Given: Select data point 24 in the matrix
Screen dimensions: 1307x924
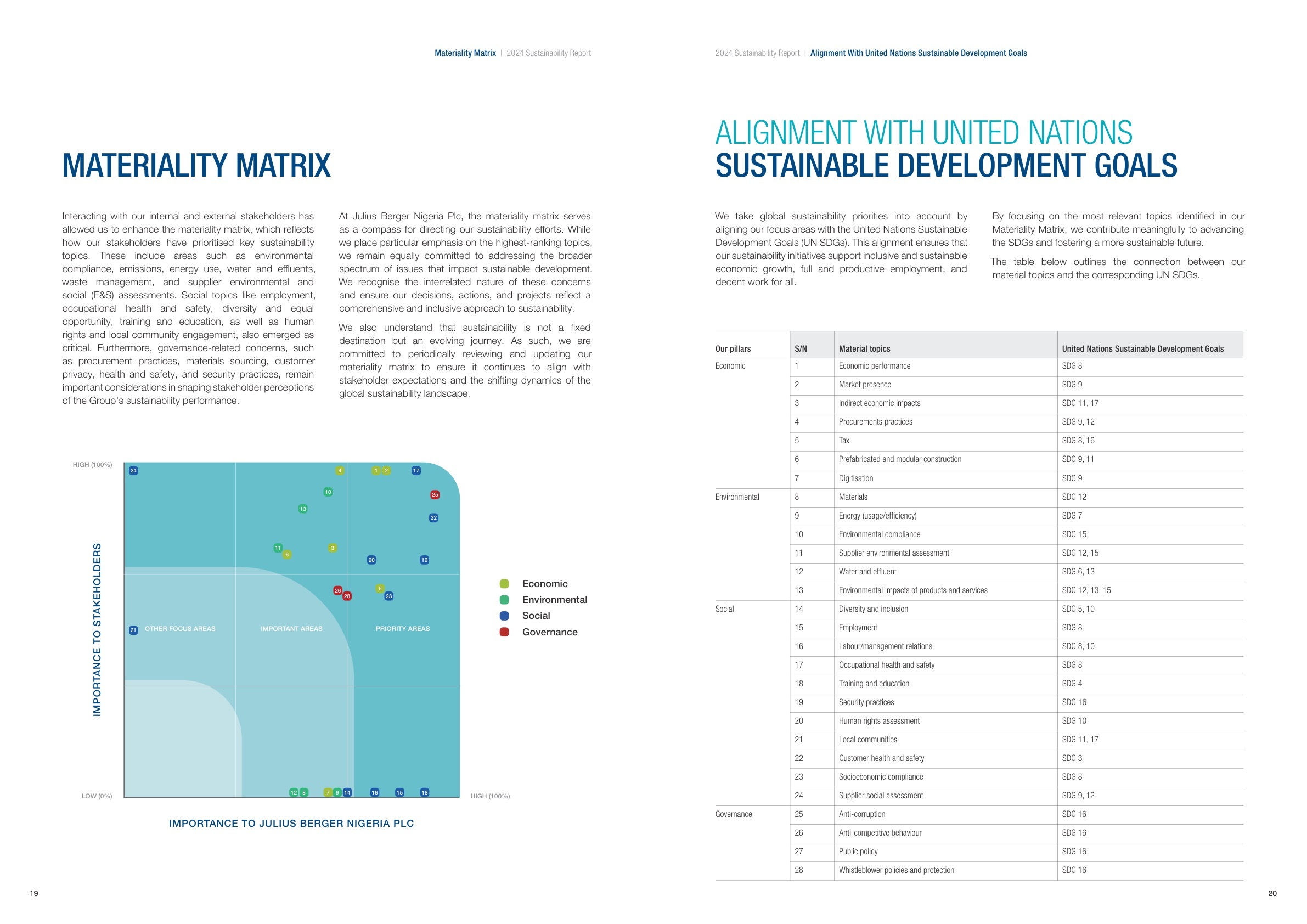Looking at the screenshot, I should (134, 471).
